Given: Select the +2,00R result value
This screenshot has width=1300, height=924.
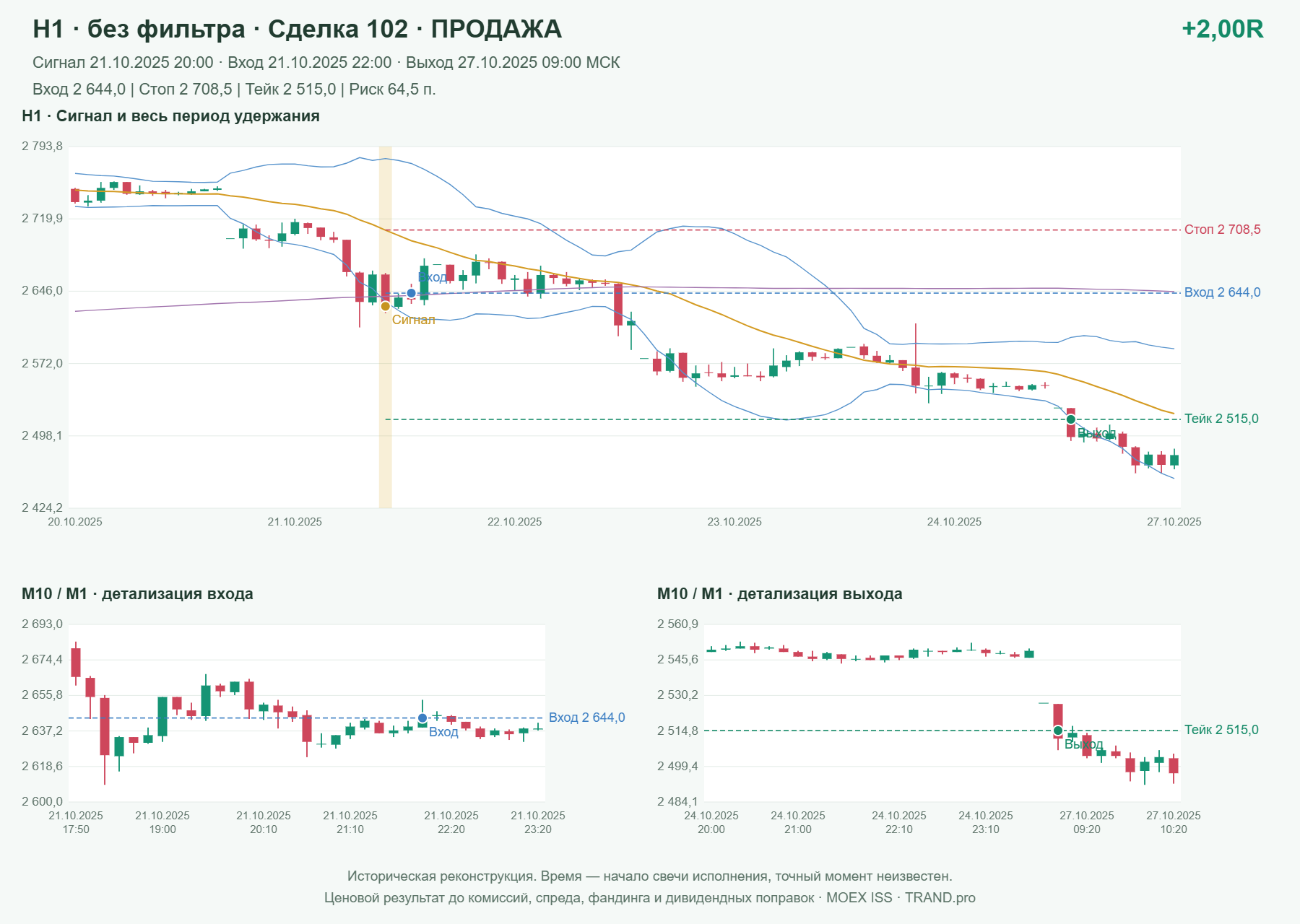Looking at the screenshot, I should (1222, 29).
